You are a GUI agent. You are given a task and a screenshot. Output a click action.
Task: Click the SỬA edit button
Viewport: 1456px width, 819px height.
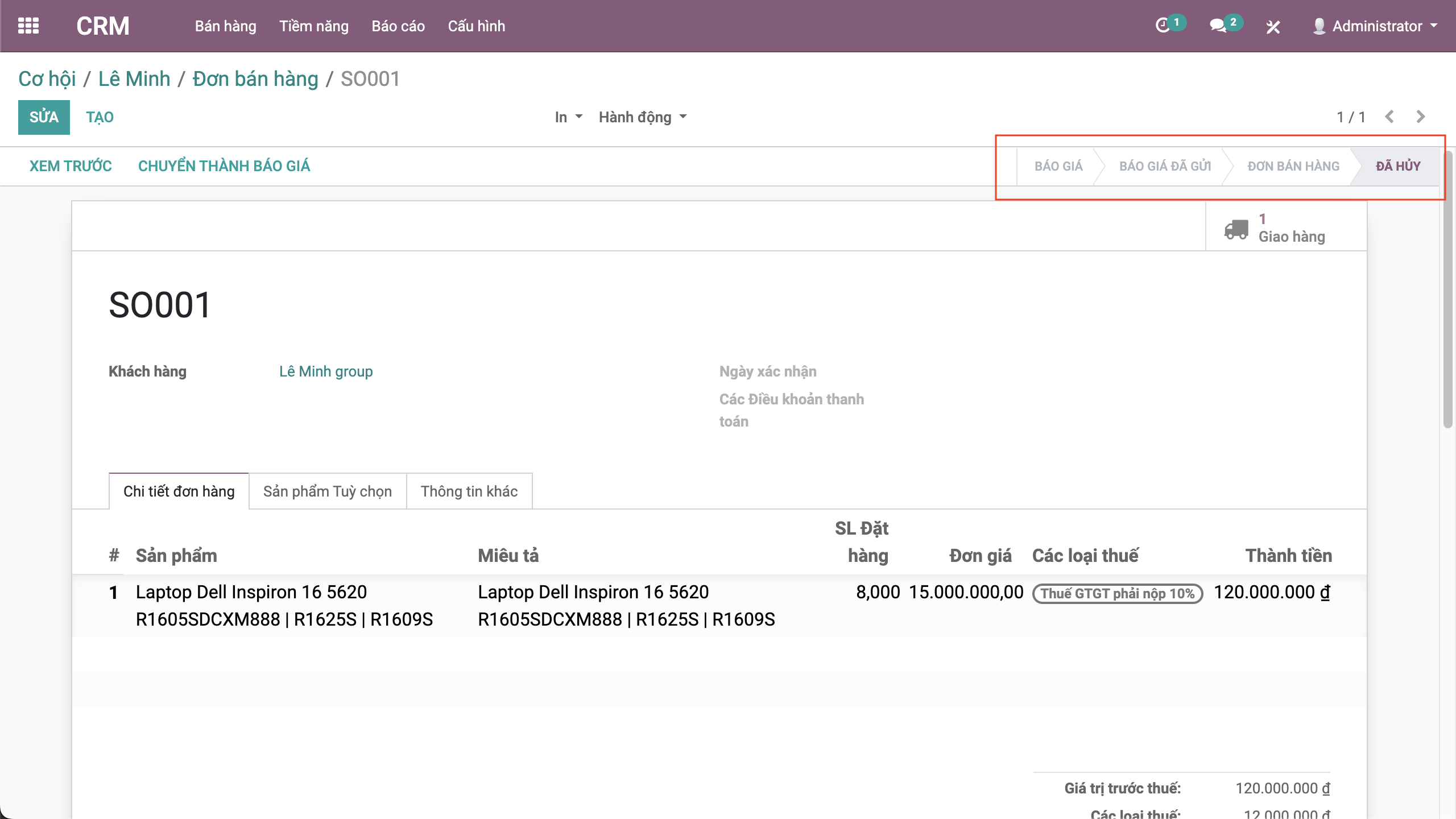(x=44, y=117)
